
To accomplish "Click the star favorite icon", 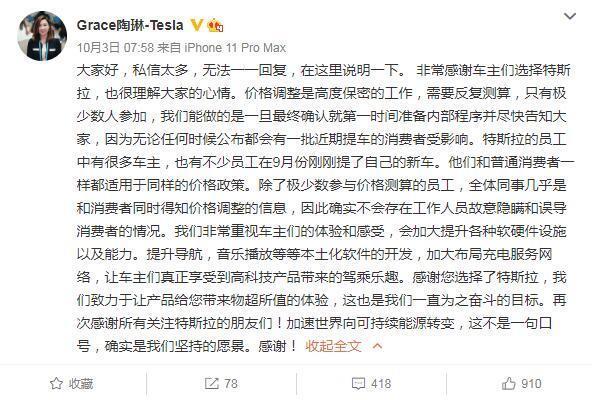I will [x=56, y=383].
